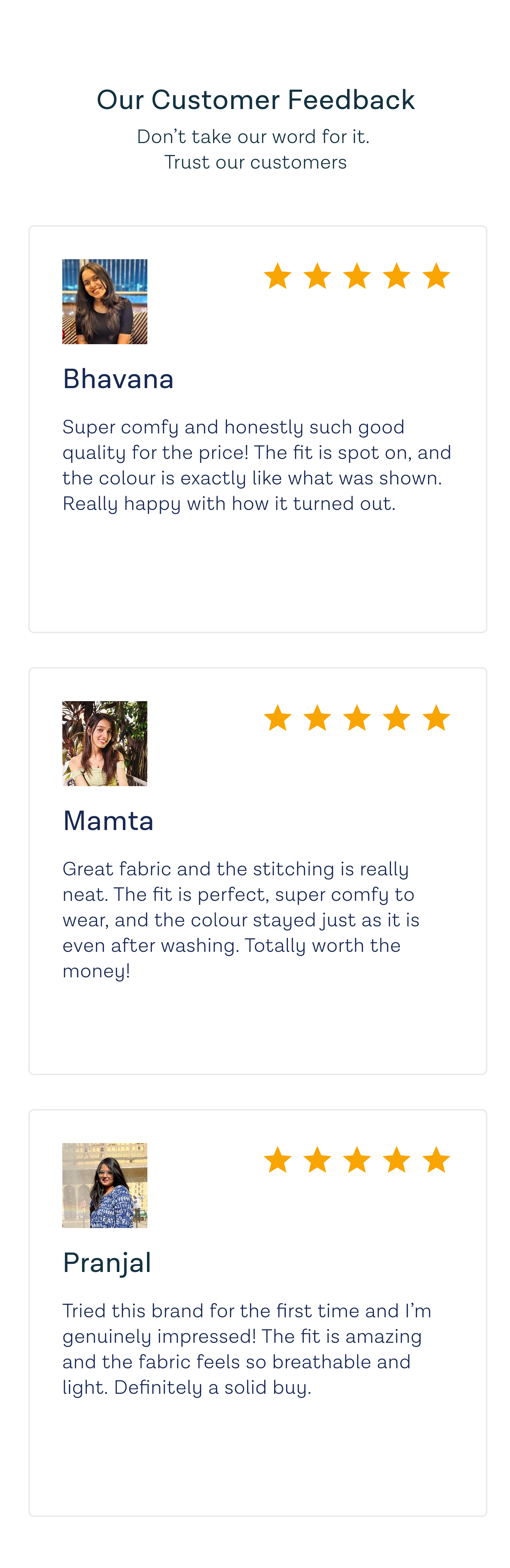The height and width of the screenshot is (1568, 510).
Task: Select the first star in Mamta's rating
Action: (278, 718)
